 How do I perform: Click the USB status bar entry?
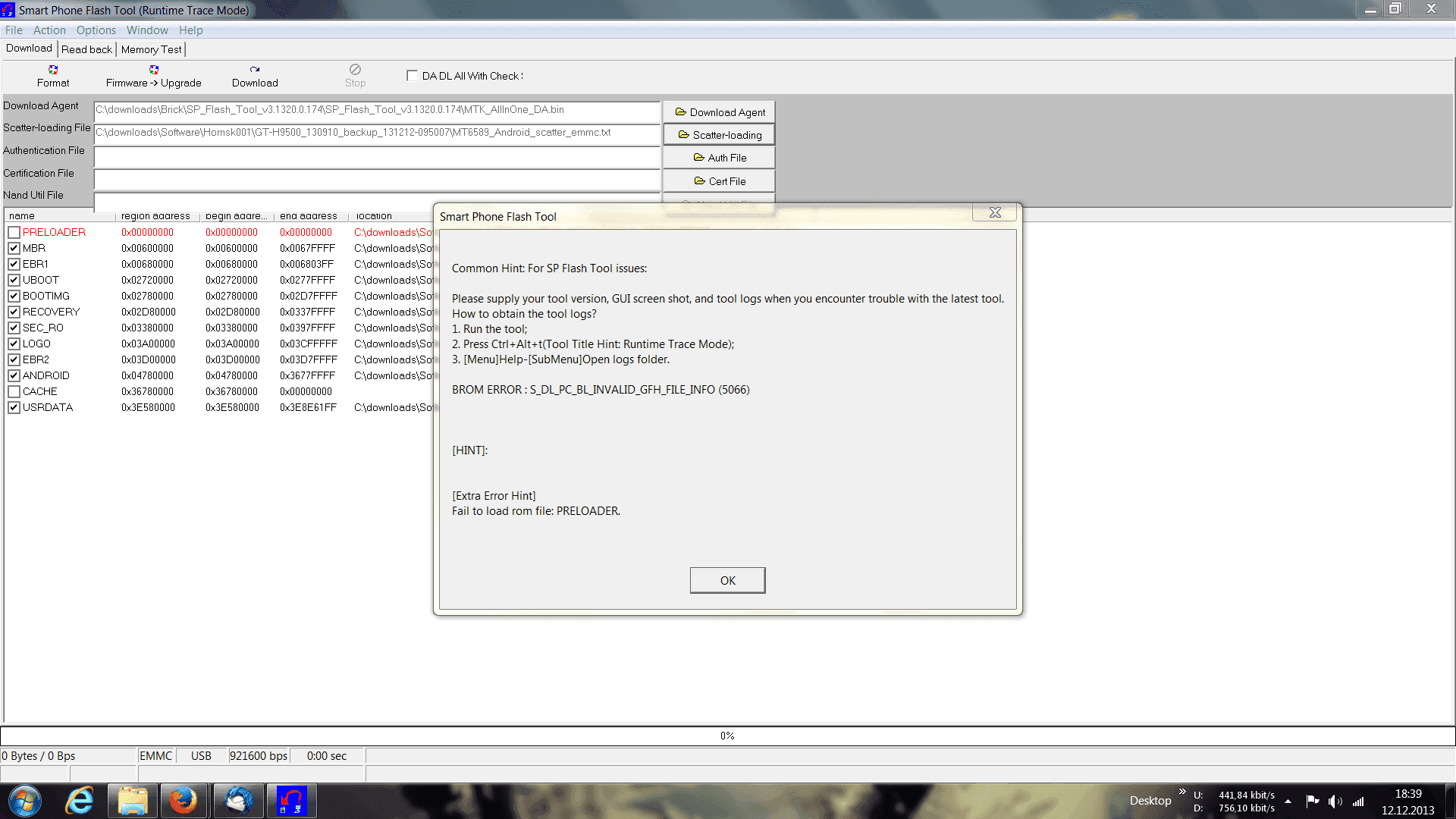pyautogui.click(x=201, y=756)
